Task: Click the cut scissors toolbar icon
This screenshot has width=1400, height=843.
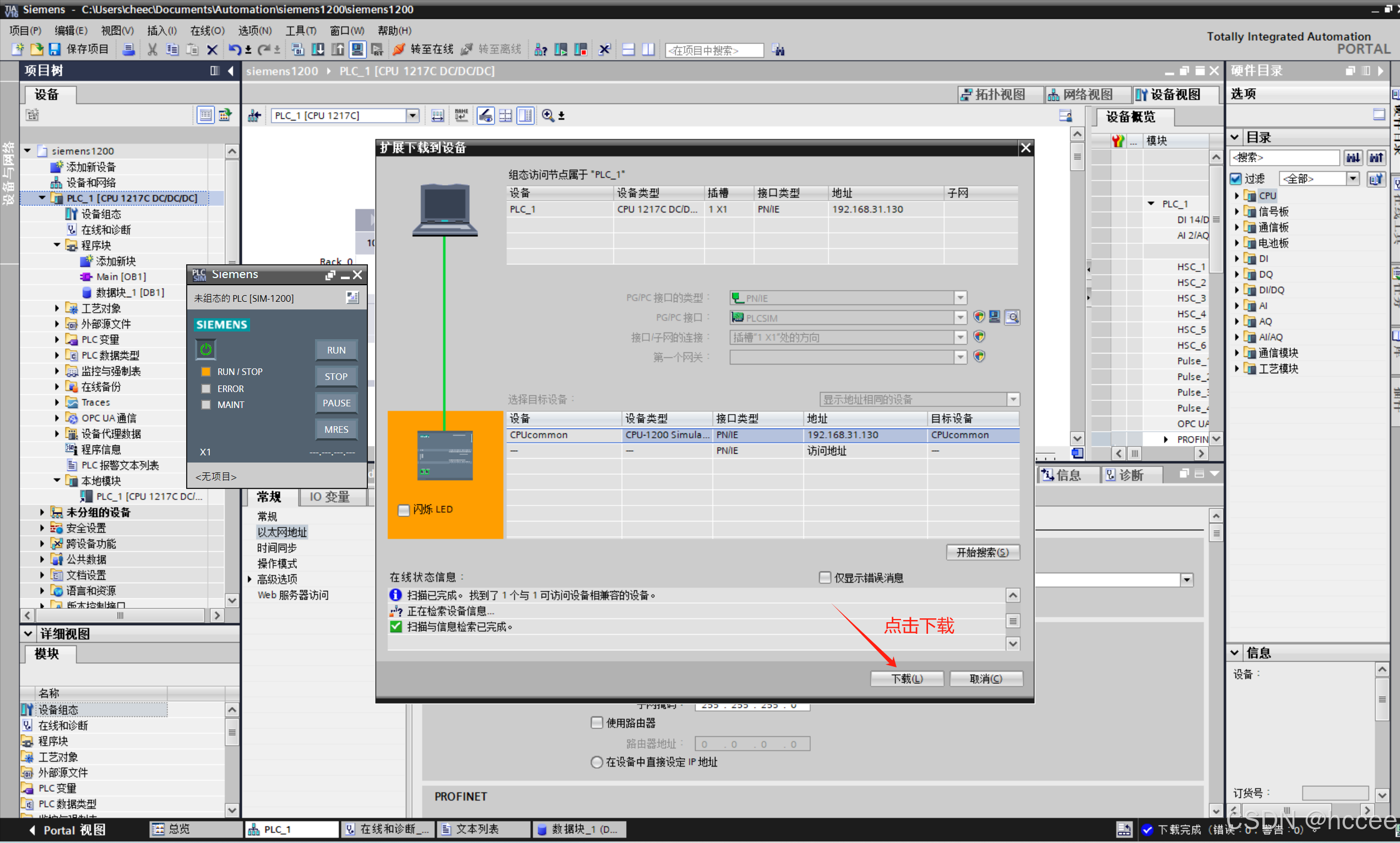Action: pyautogui.click(x=152, y=50)
